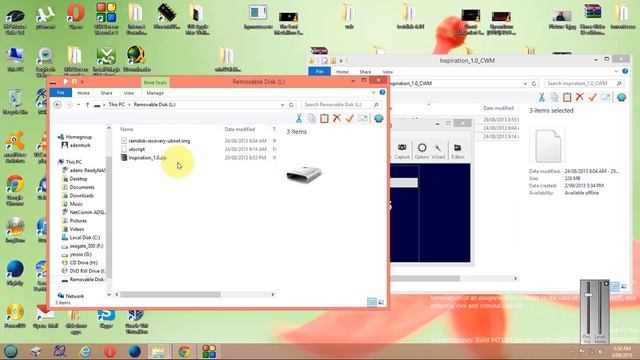This screenshot has width=640, height=360.
Task: Blue globe icon in Removable Disk toolbar
Action: pos(378,118)
